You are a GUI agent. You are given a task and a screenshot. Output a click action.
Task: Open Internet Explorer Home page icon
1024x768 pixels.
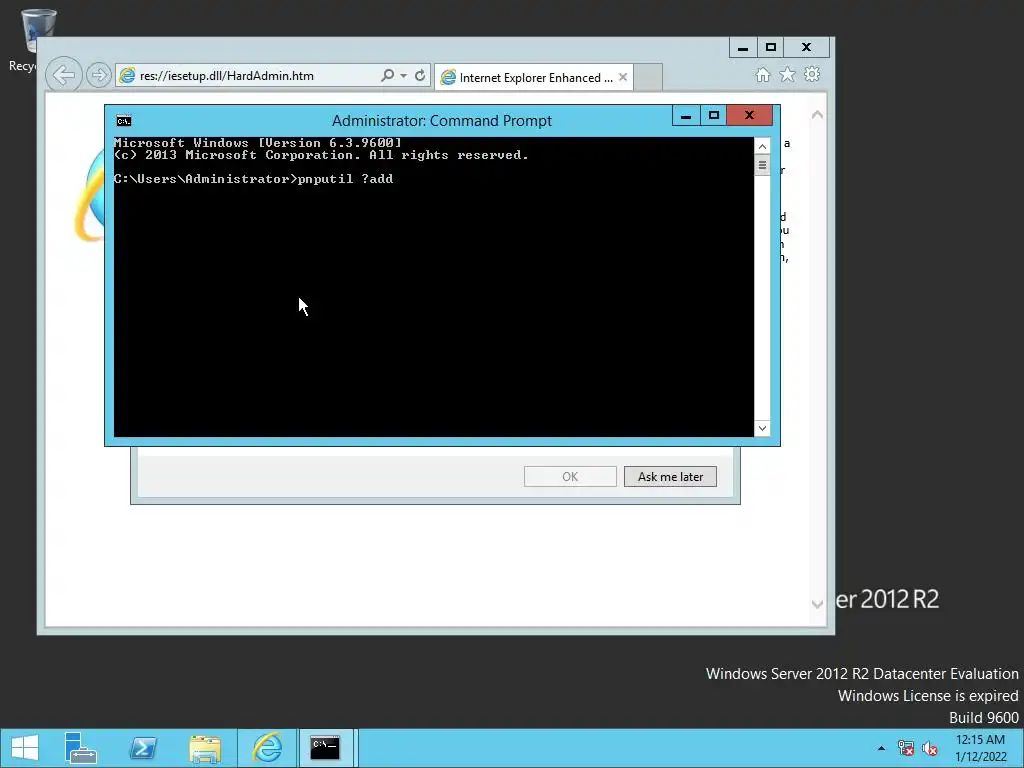tap(763, 75)
